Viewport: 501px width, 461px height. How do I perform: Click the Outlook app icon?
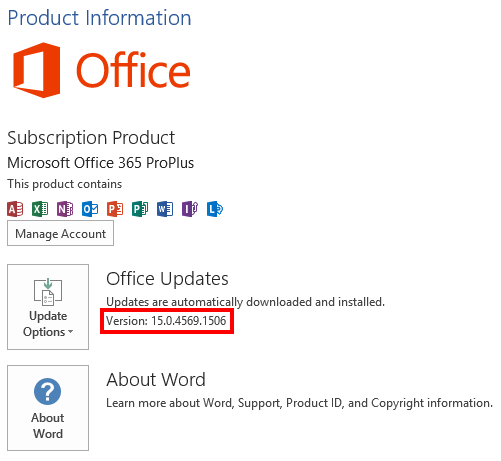[90, 209]
